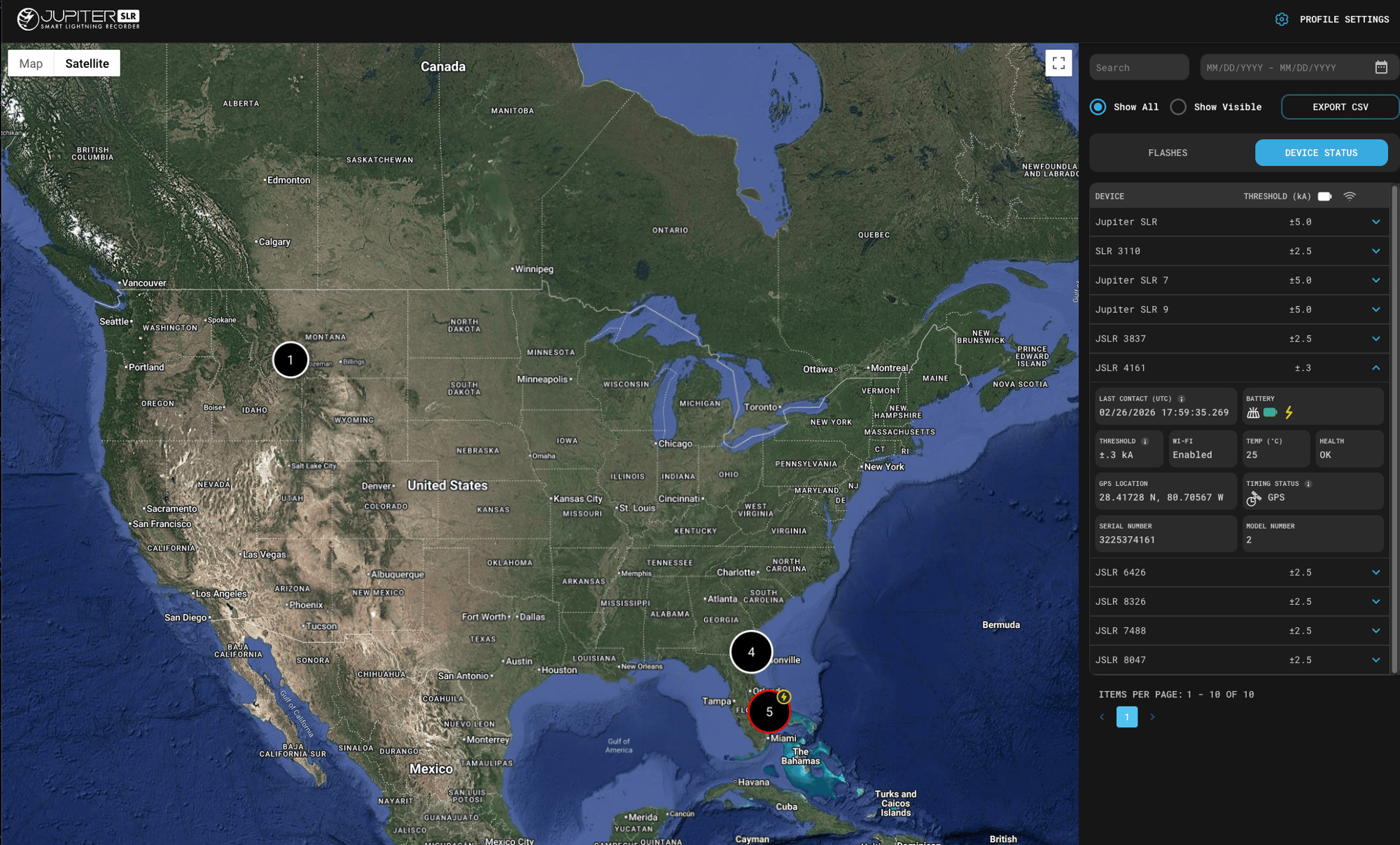This screenshot has width=1400, height=845.
Task: Click the Timing Status info icon
Action: [1308, 484]
